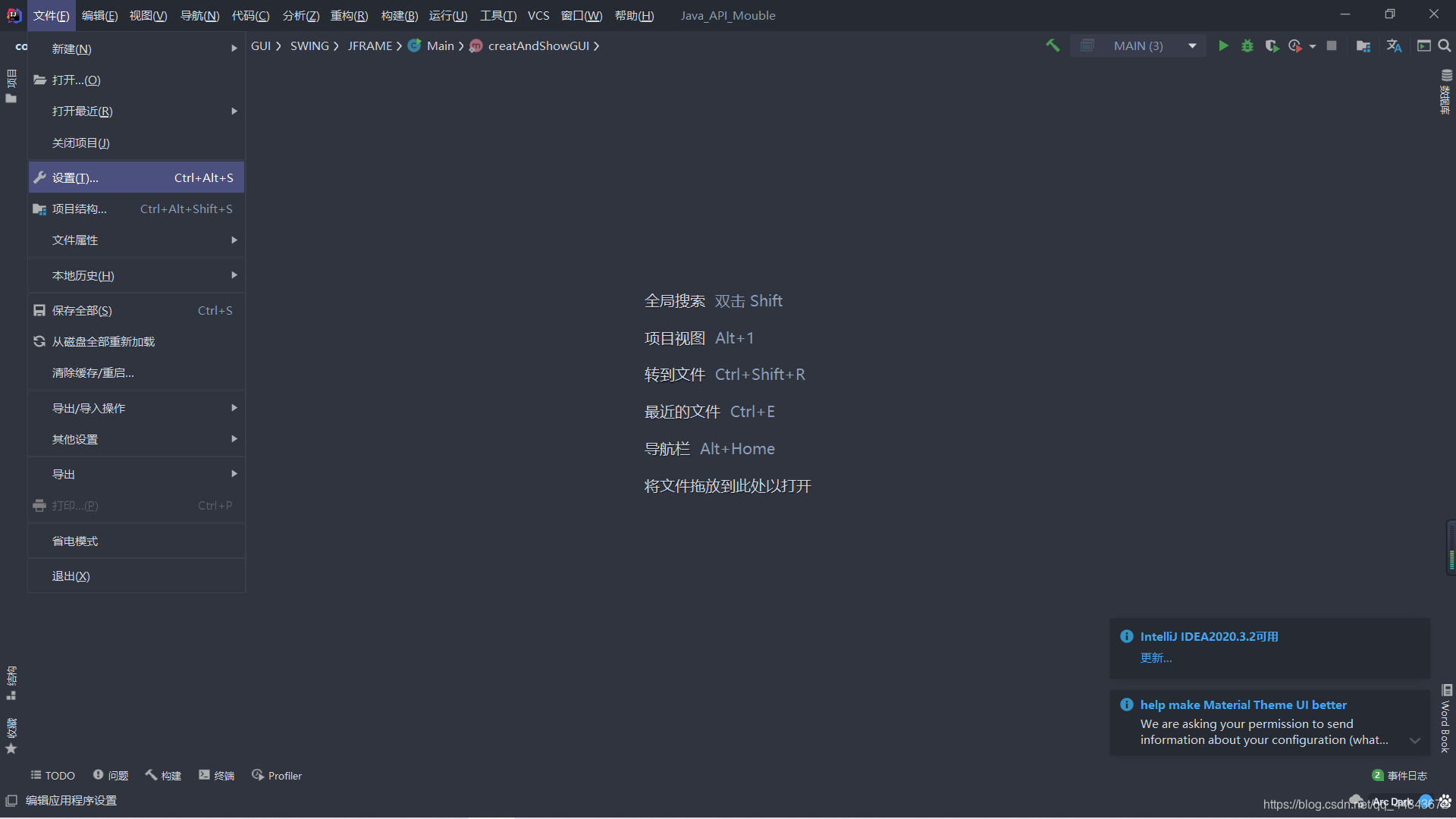This screenshot has width=1456, height=819.
Task: Click the memory indicator bar on right edge
Action: pyautogui.click(x=1451, y=548)
